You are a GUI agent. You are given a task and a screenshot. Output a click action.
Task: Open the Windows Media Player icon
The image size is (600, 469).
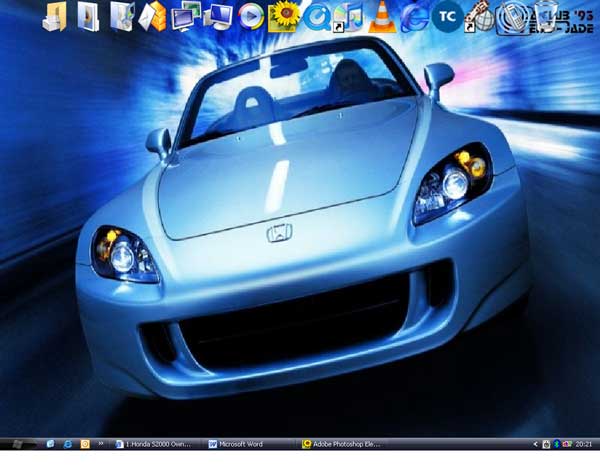point(252,16)
